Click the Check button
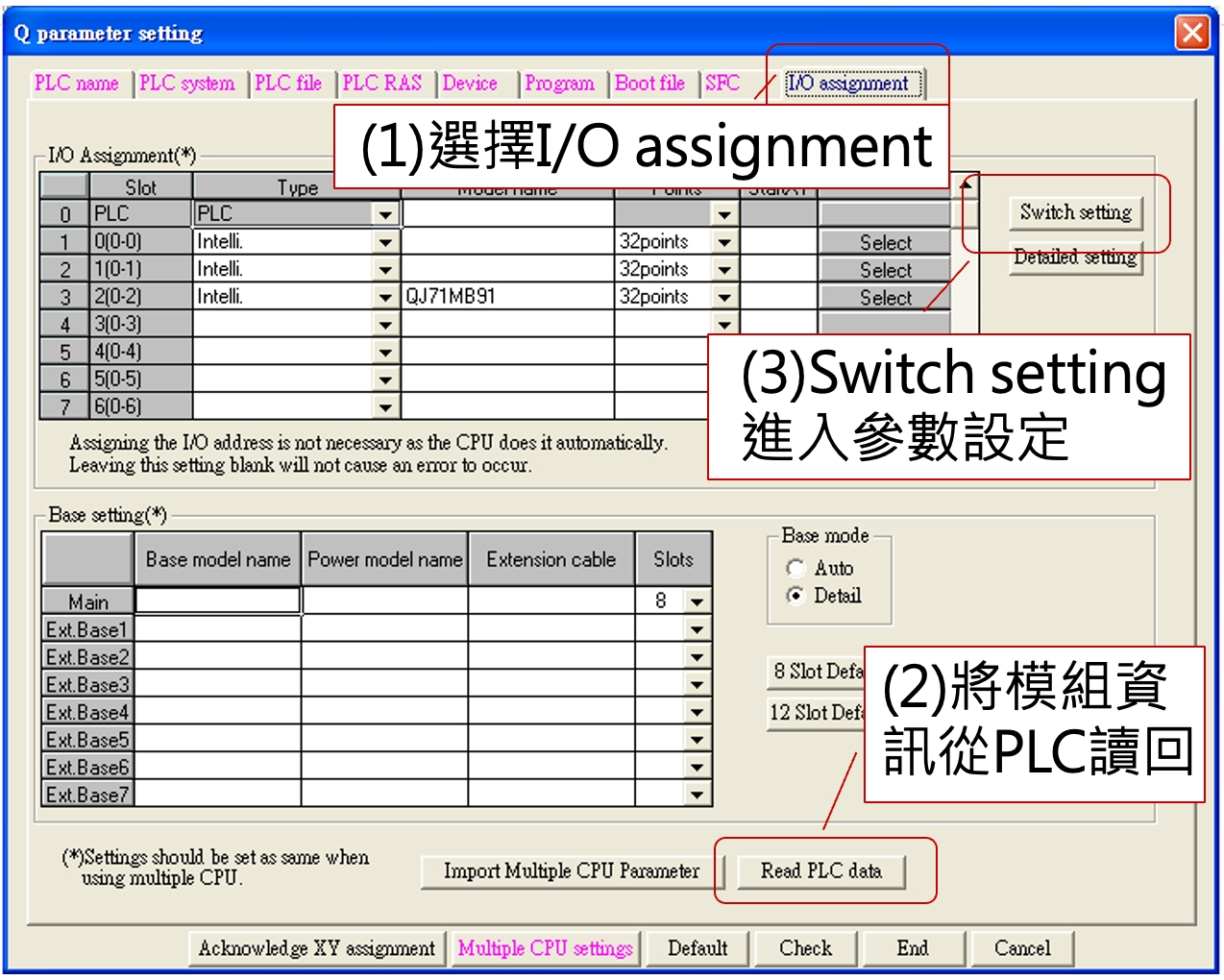This screenshot has height=980, width=1224. click(806, 948)
